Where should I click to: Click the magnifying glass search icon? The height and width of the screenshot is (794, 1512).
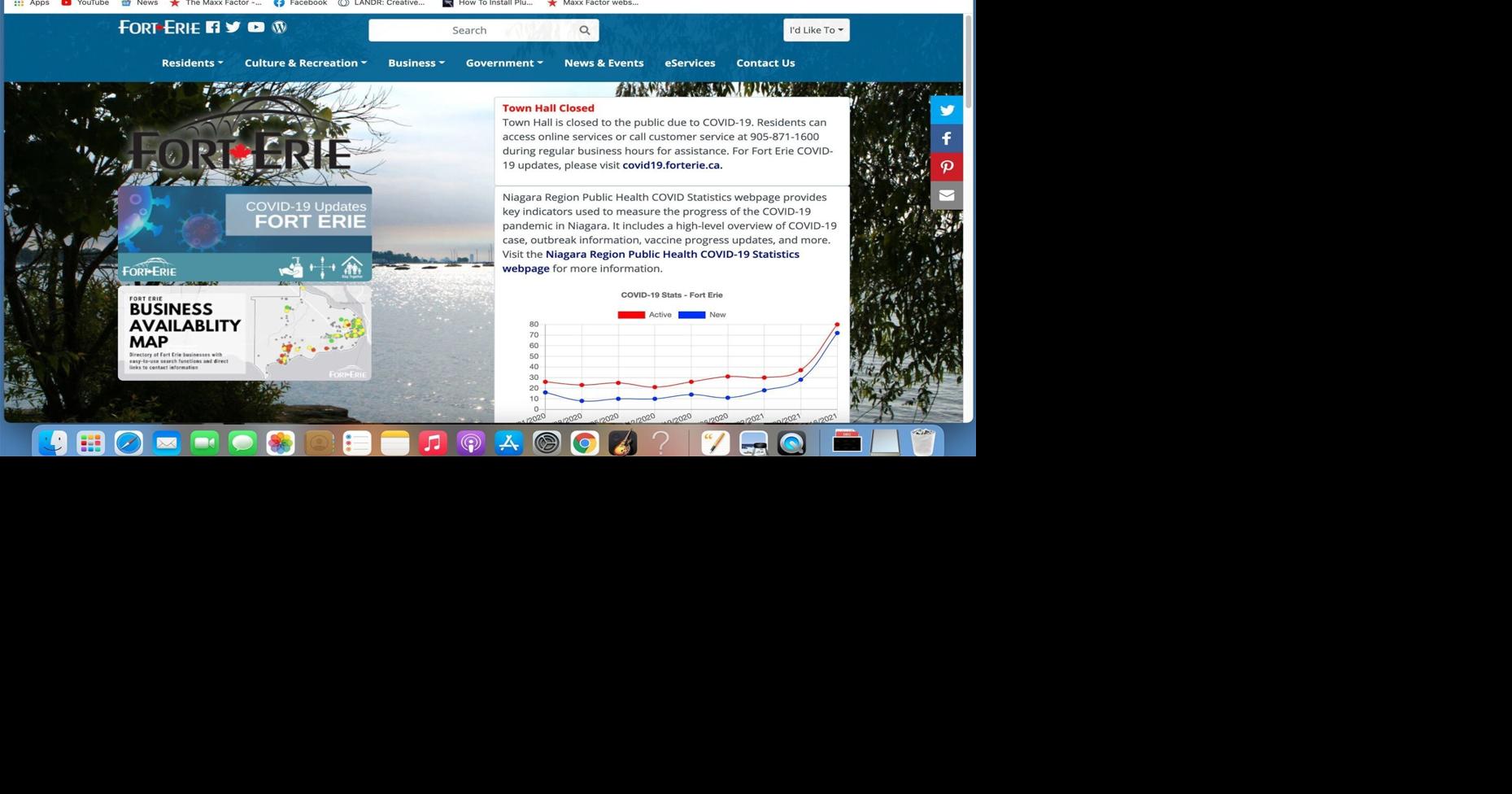pyautogui.click(x=584, y=30)
